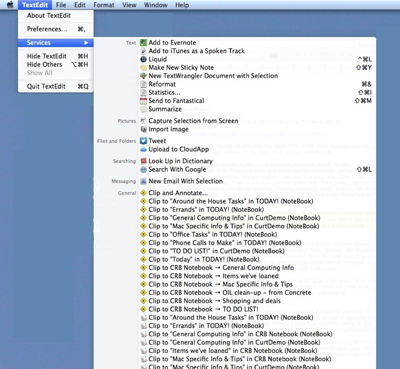Click the Capture Selection from Screen icon
This screenshot has width=400, height=369.
coord(143,121)
